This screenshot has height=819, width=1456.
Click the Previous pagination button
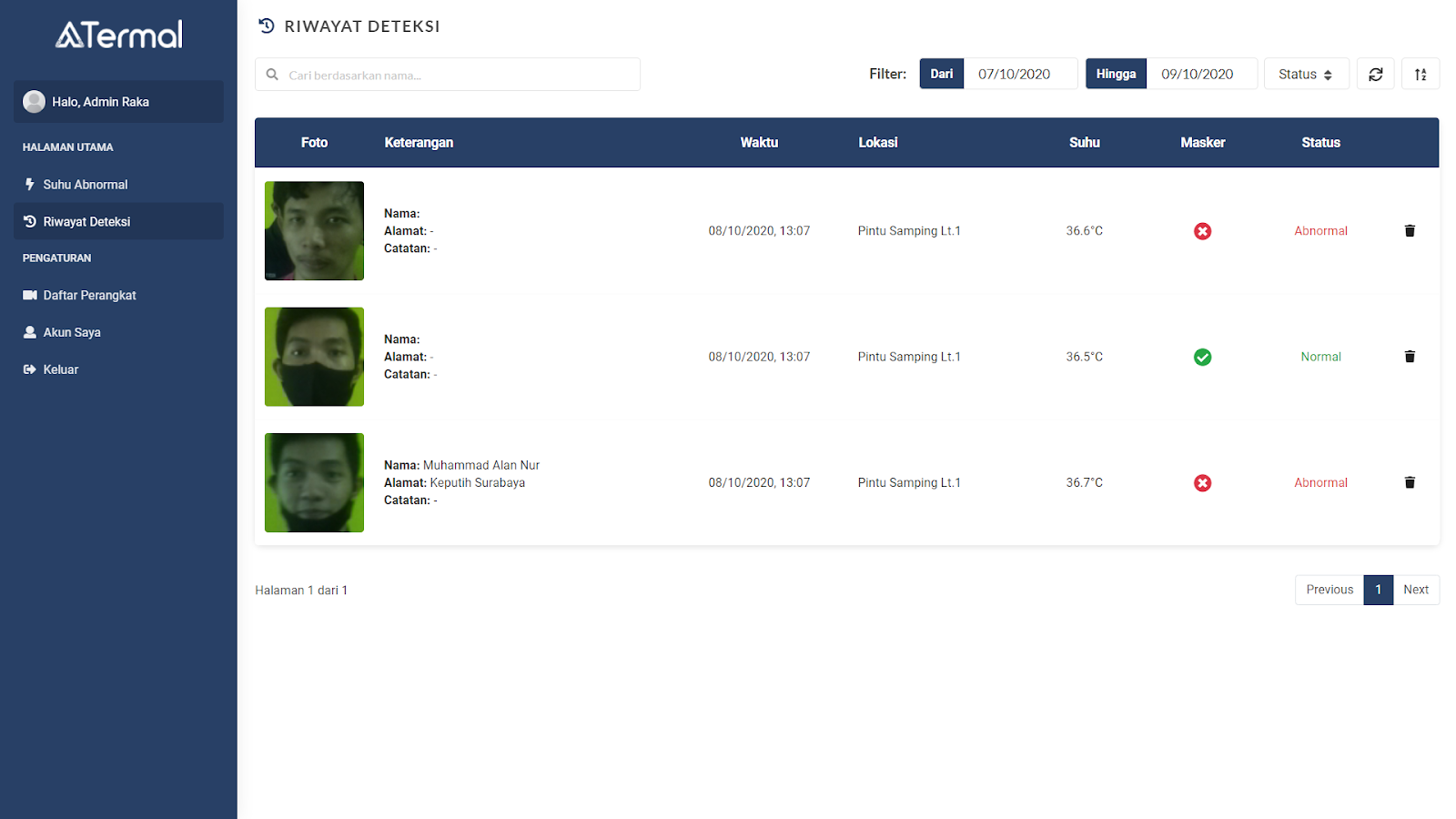(x=1330, y=590)
